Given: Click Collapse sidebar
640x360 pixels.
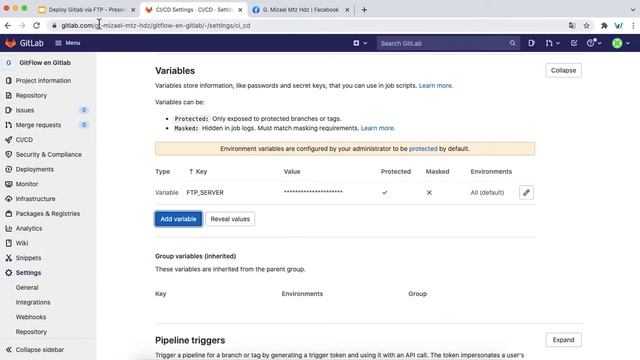Looking at the screenshot, I should pyautogui.click(x=35, y=350).
